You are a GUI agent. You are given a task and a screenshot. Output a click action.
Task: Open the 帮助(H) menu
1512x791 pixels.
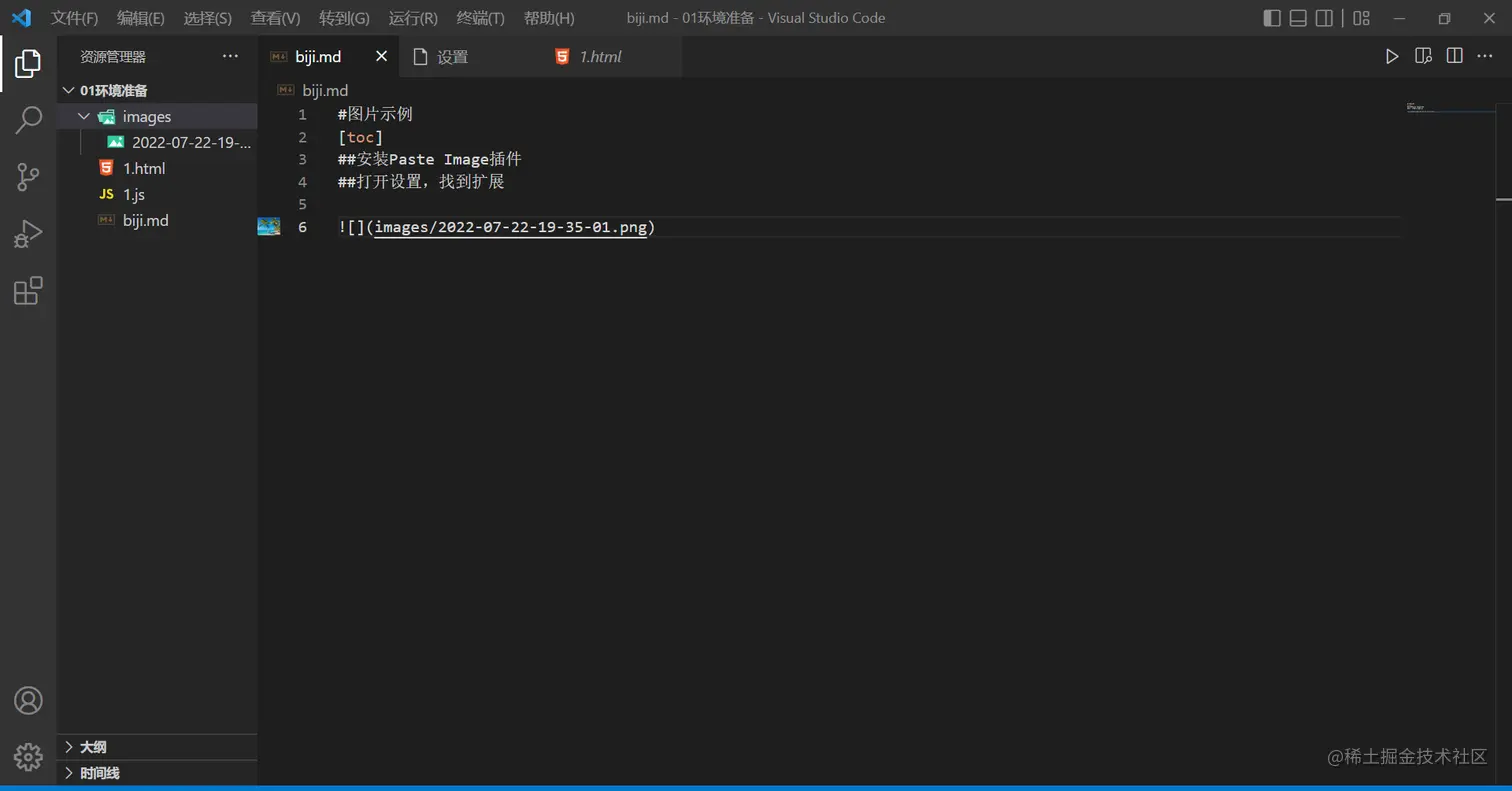tap(549, 18)
